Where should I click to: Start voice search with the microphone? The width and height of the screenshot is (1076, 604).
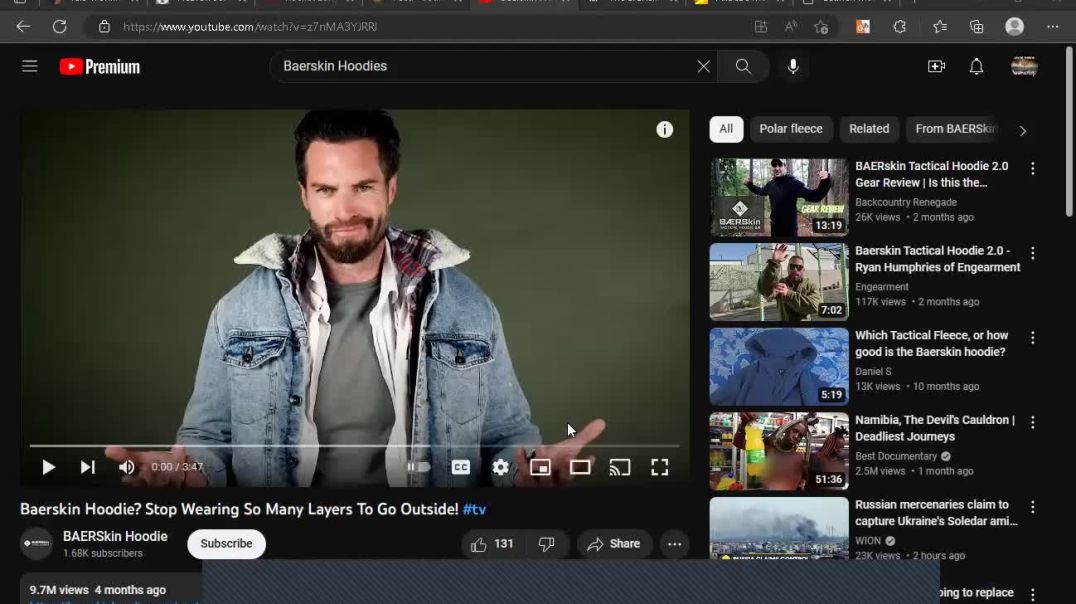click(793, 67)
